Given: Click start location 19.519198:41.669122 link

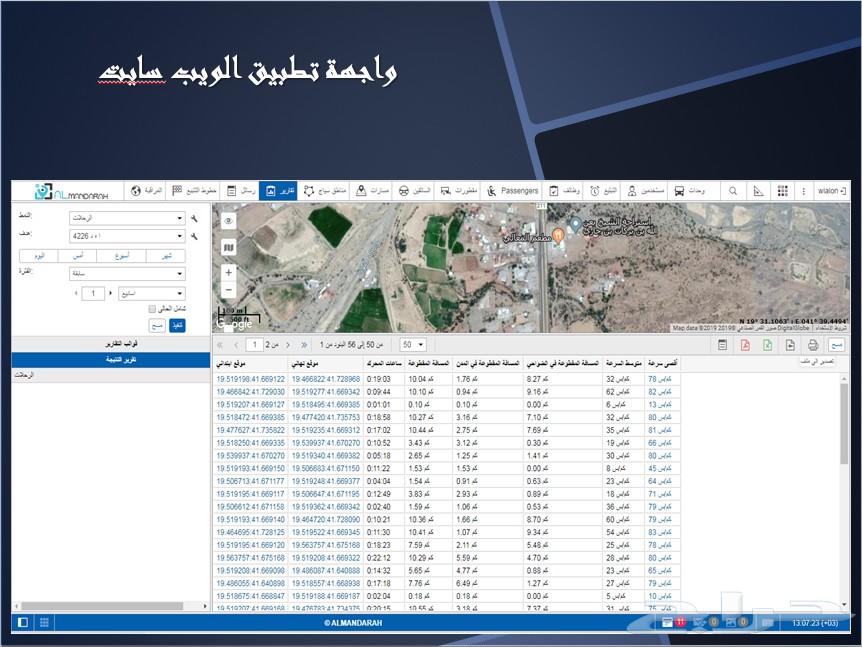Looking at the screenshot, I should [251, 379].
